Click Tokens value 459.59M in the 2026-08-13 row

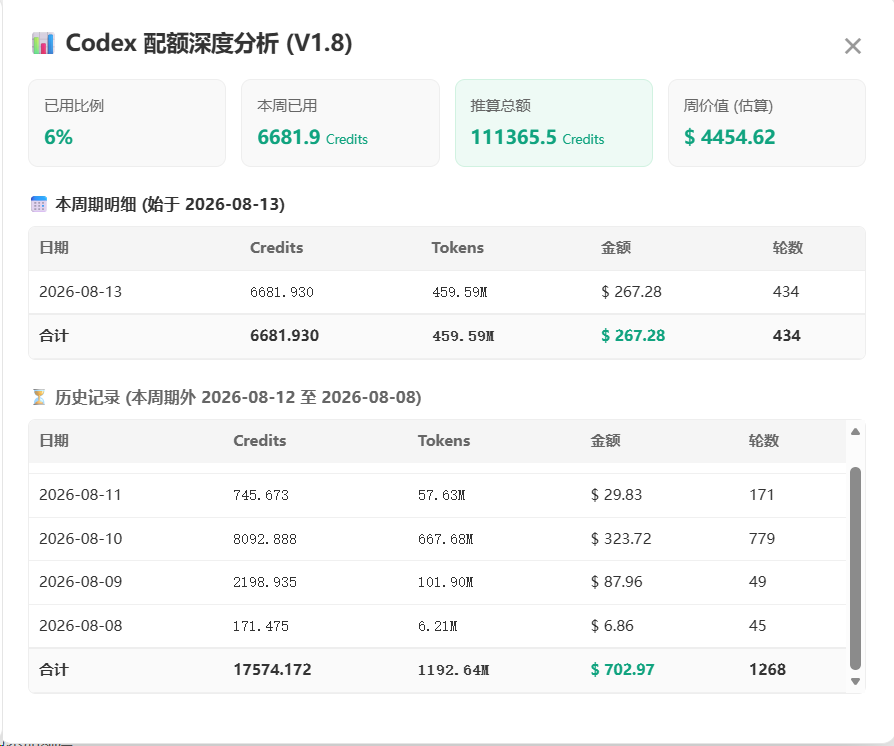point(460,292)
